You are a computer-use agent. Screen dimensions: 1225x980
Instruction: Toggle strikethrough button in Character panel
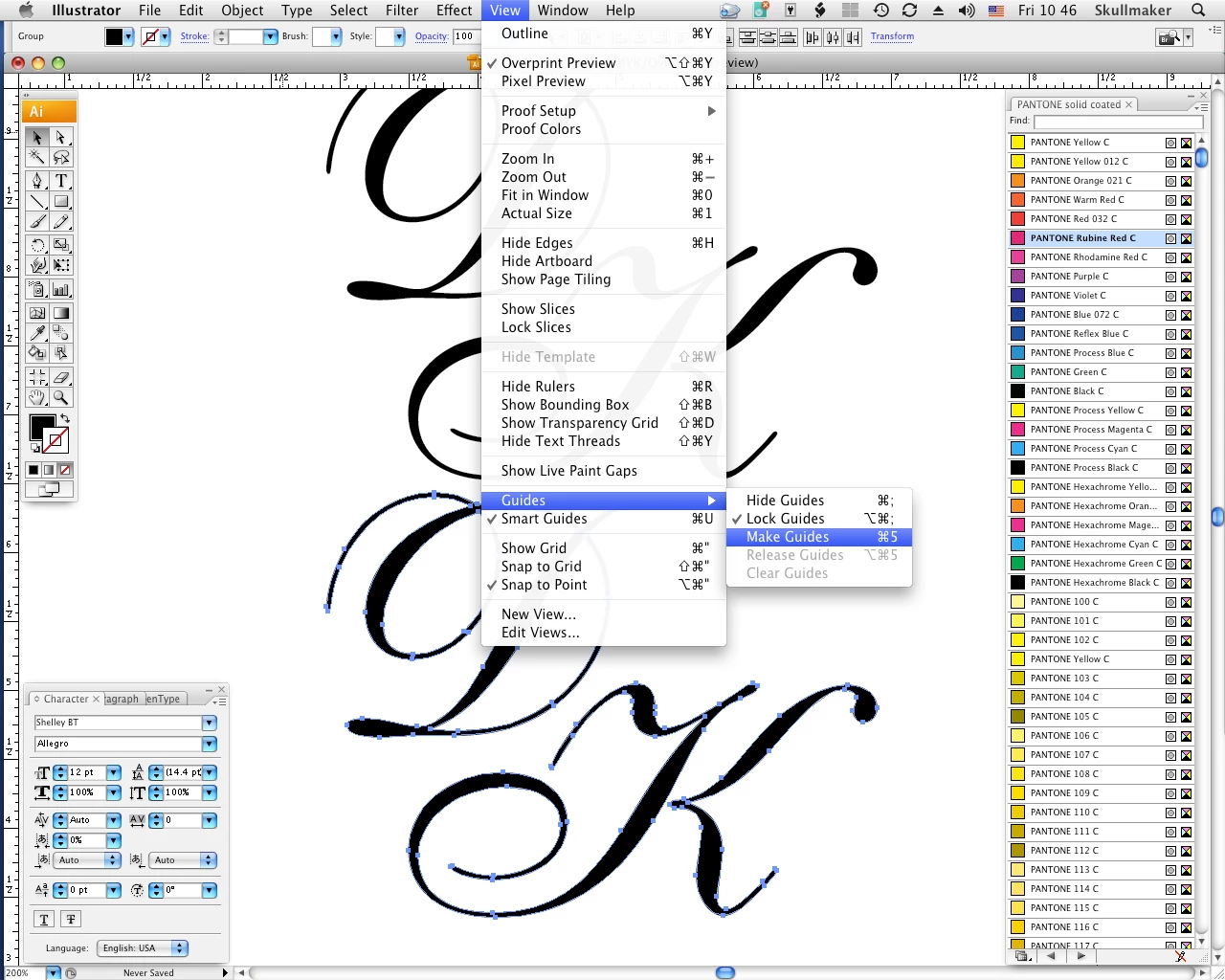tap(70, 919)
